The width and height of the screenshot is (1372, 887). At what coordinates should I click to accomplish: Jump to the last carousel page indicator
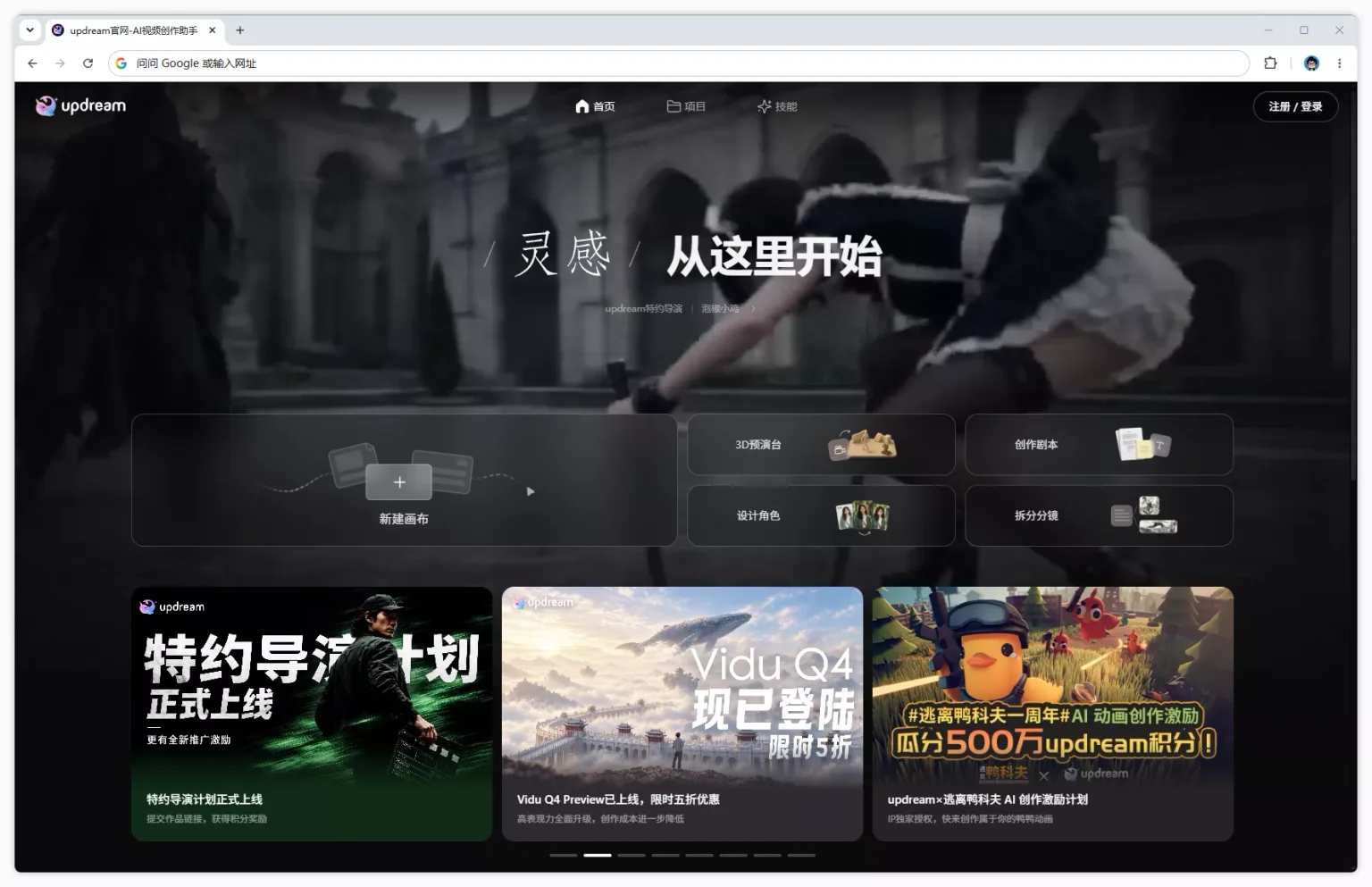click(x=801, y=855)
